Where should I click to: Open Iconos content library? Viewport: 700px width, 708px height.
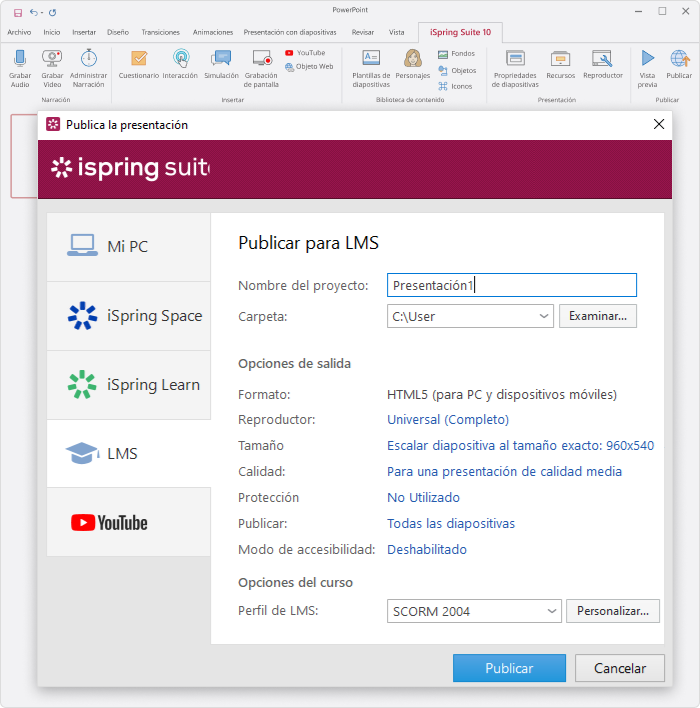[x=455, y=86]
